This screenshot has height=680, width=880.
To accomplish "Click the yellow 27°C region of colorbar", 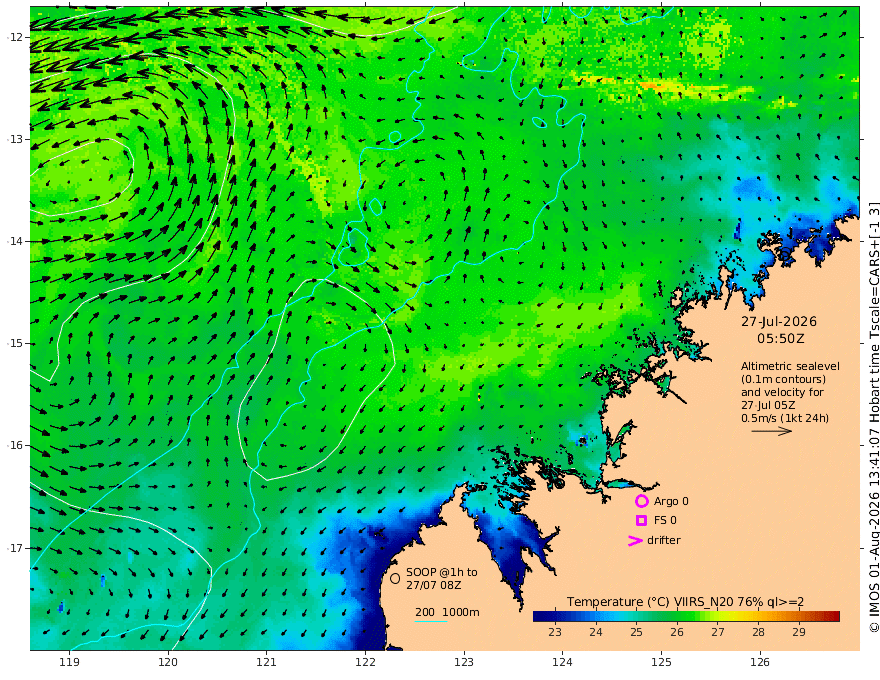I will click(x=718, y=616).
